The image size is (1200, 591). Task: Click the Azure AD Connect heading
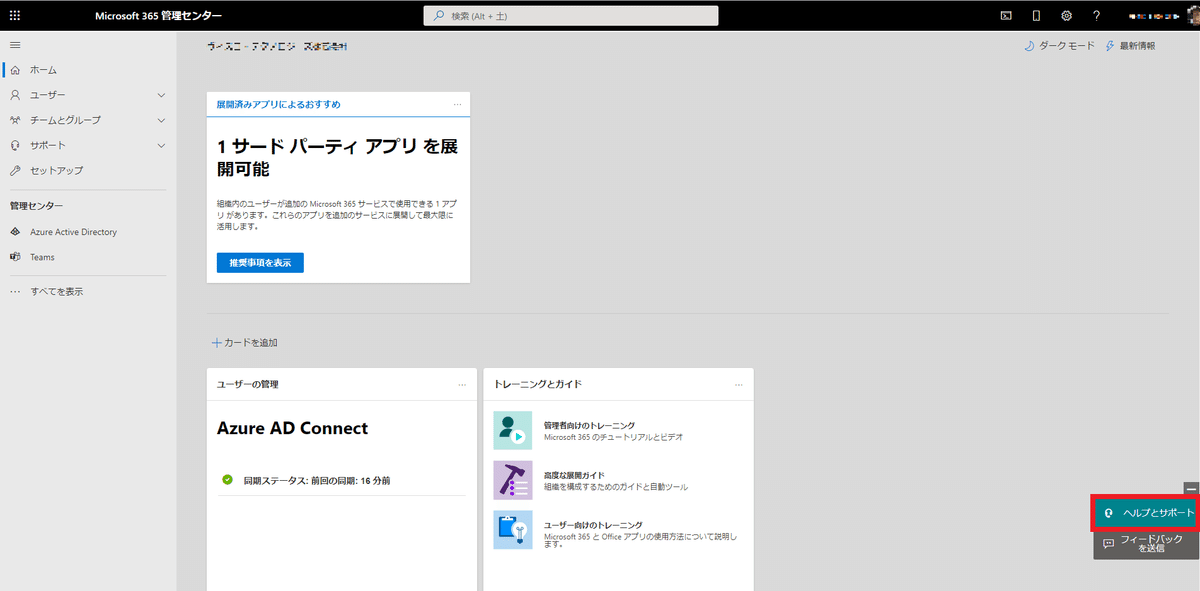292,428
